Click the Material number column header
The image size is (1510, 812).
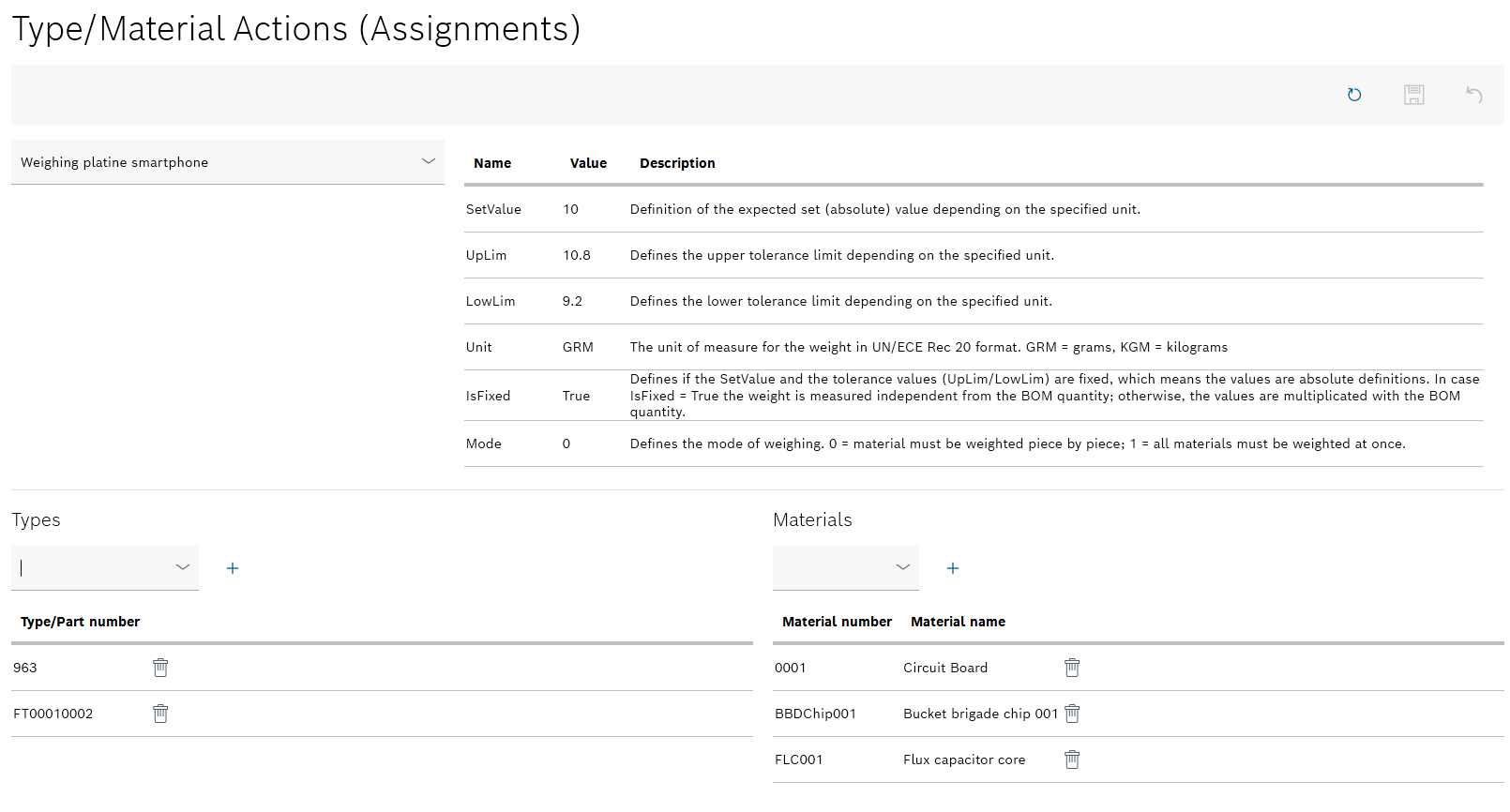[x=837, y=622]
